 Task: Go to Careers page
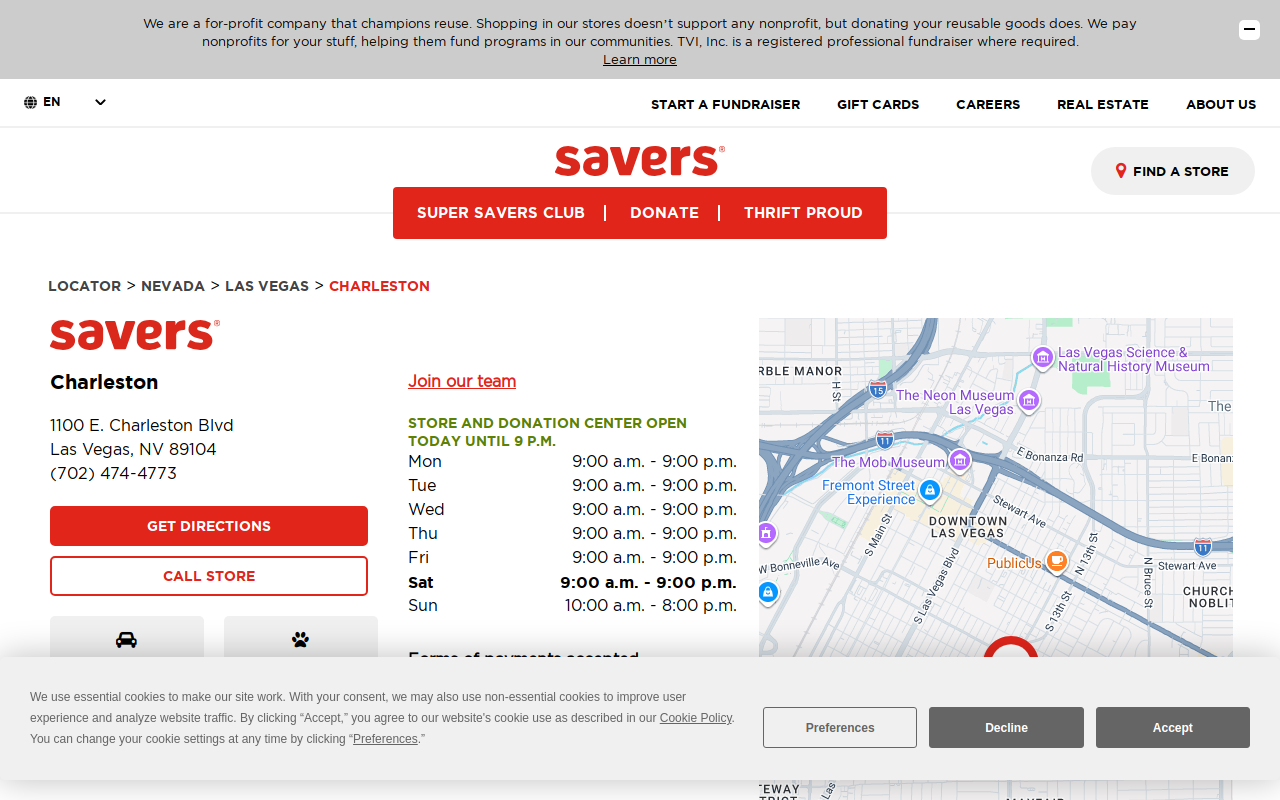tap(988, 104)
